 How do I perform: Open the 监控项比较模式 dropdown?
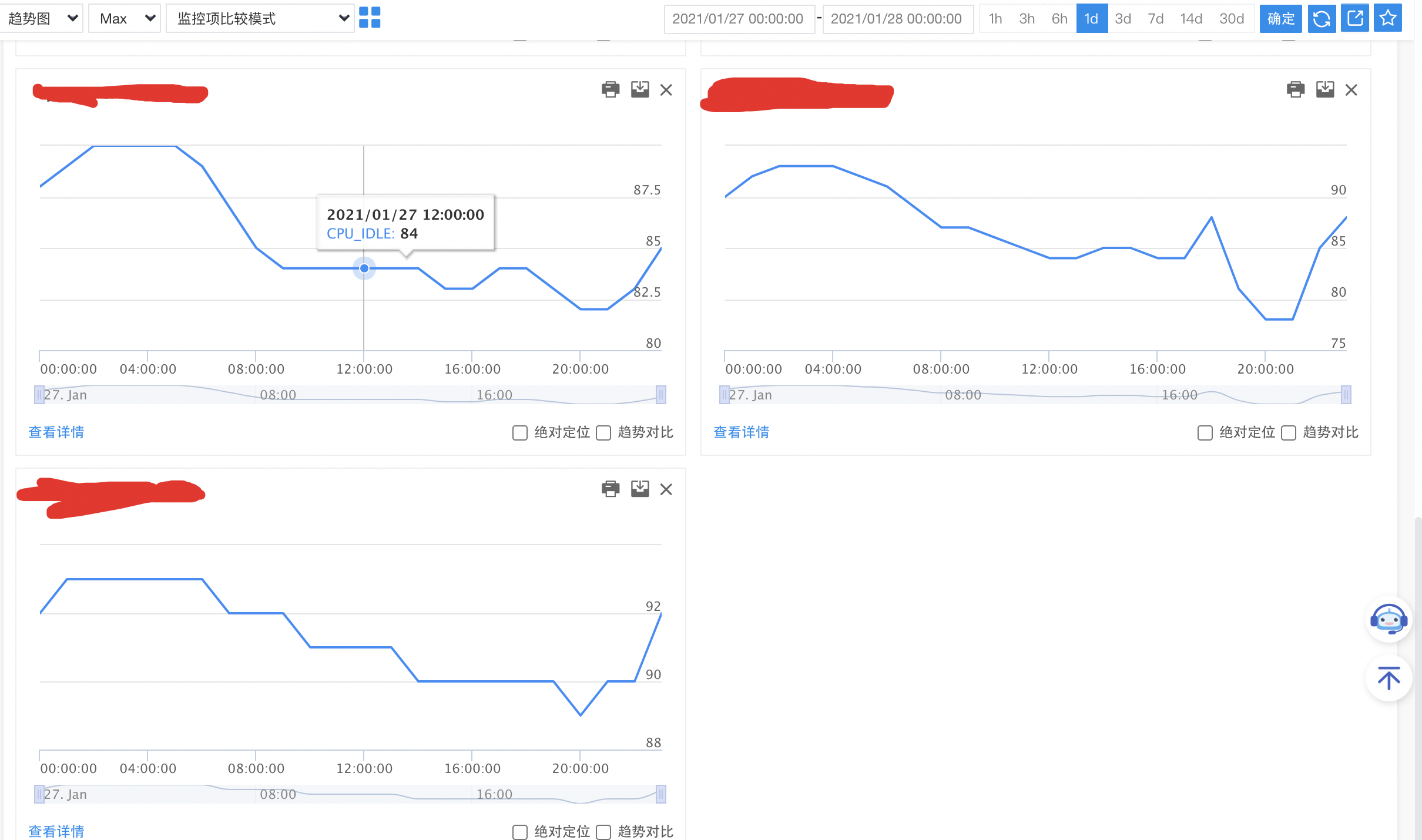click(260, 18)
